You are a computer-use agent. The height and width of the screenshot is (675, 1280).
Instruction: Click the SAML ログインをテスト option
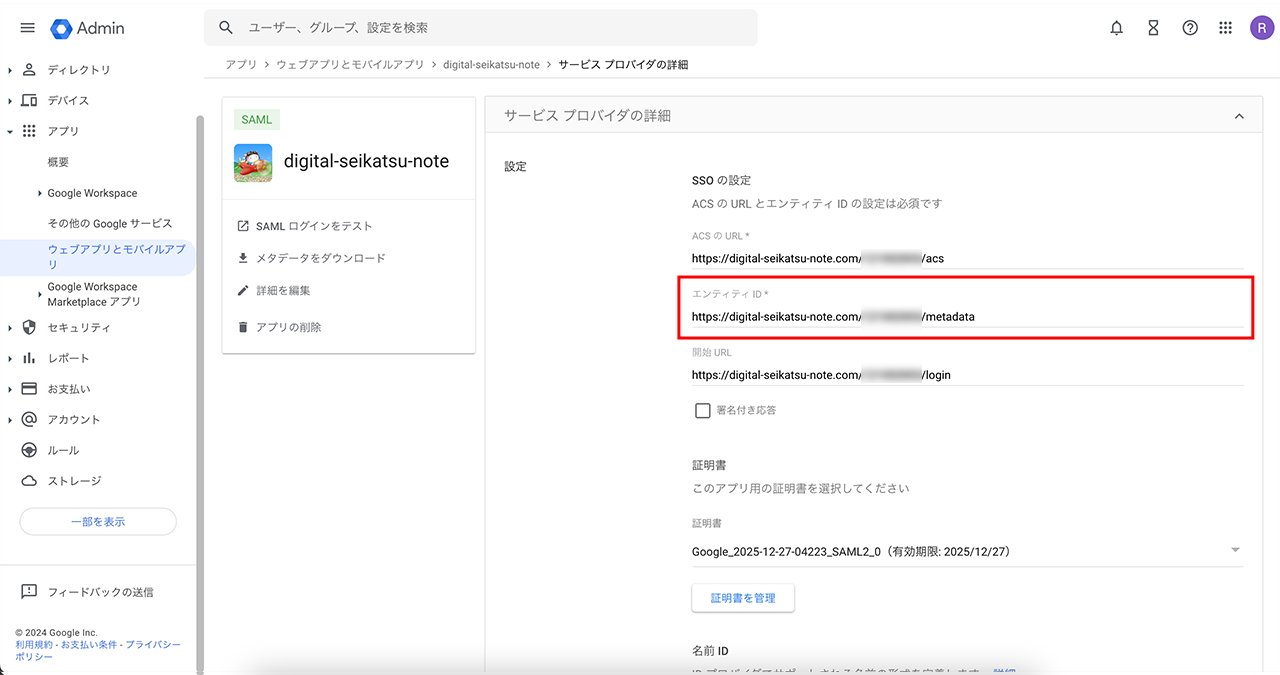[313, 226]
